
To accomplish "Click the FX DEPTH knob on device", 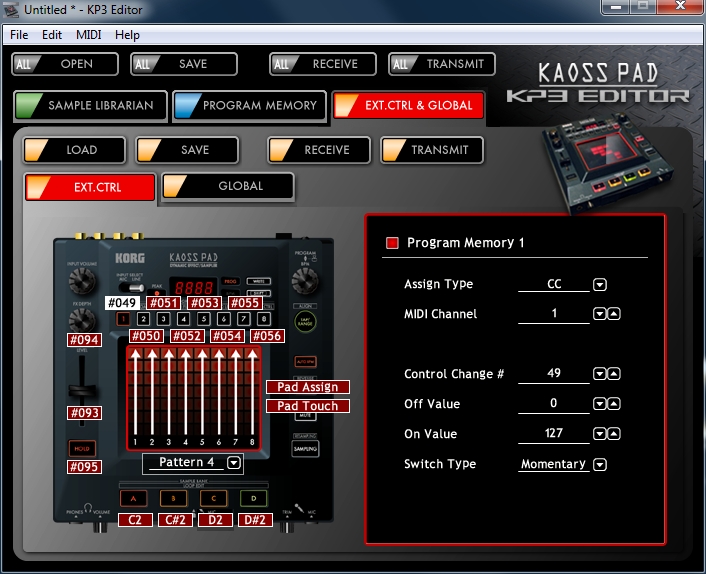I will pyautogui.click(x=82, y=320).
